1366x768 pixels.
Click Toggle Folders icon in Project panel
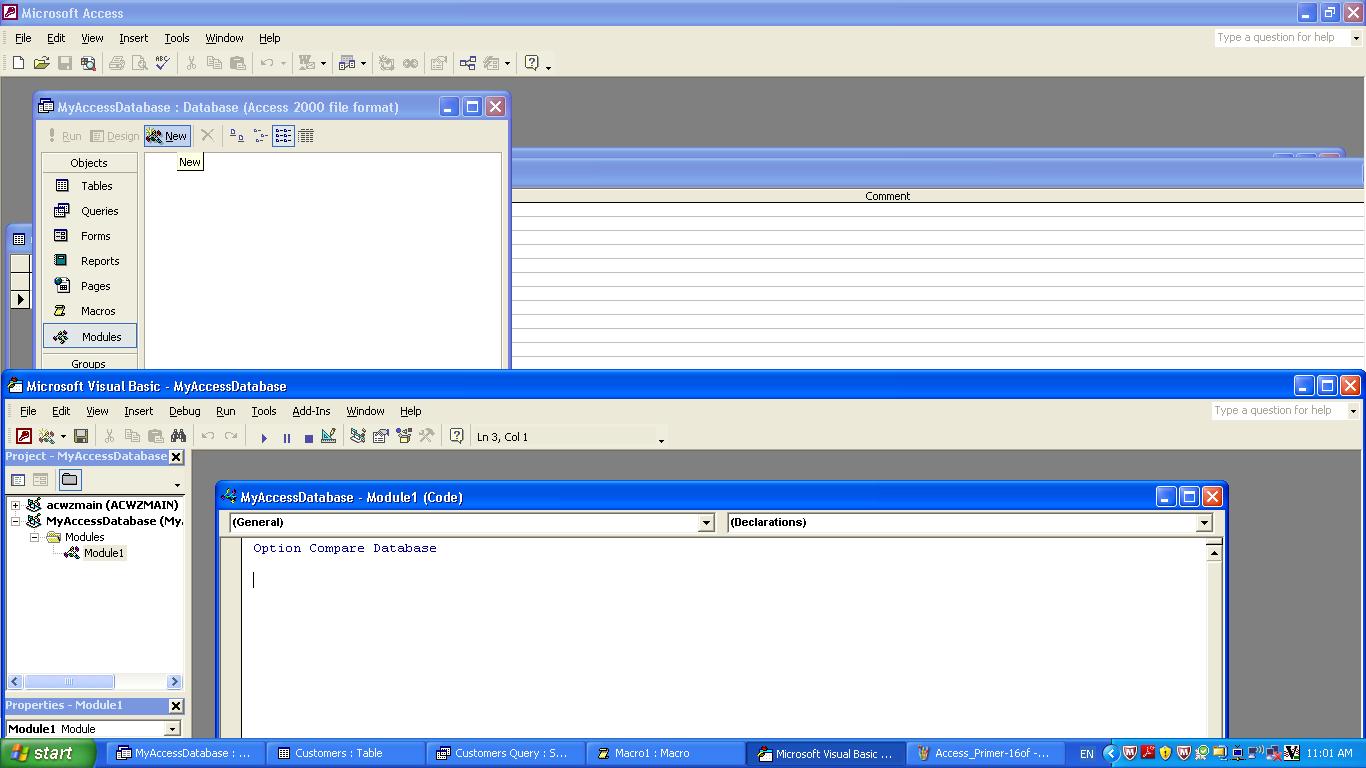click(x=69, y=480)
